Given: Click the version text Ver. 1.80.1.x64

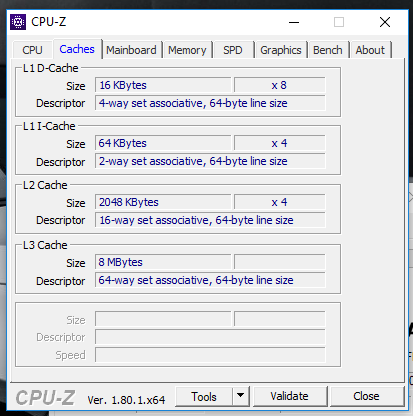Looking at the screenshot, I should coord(126,400).
